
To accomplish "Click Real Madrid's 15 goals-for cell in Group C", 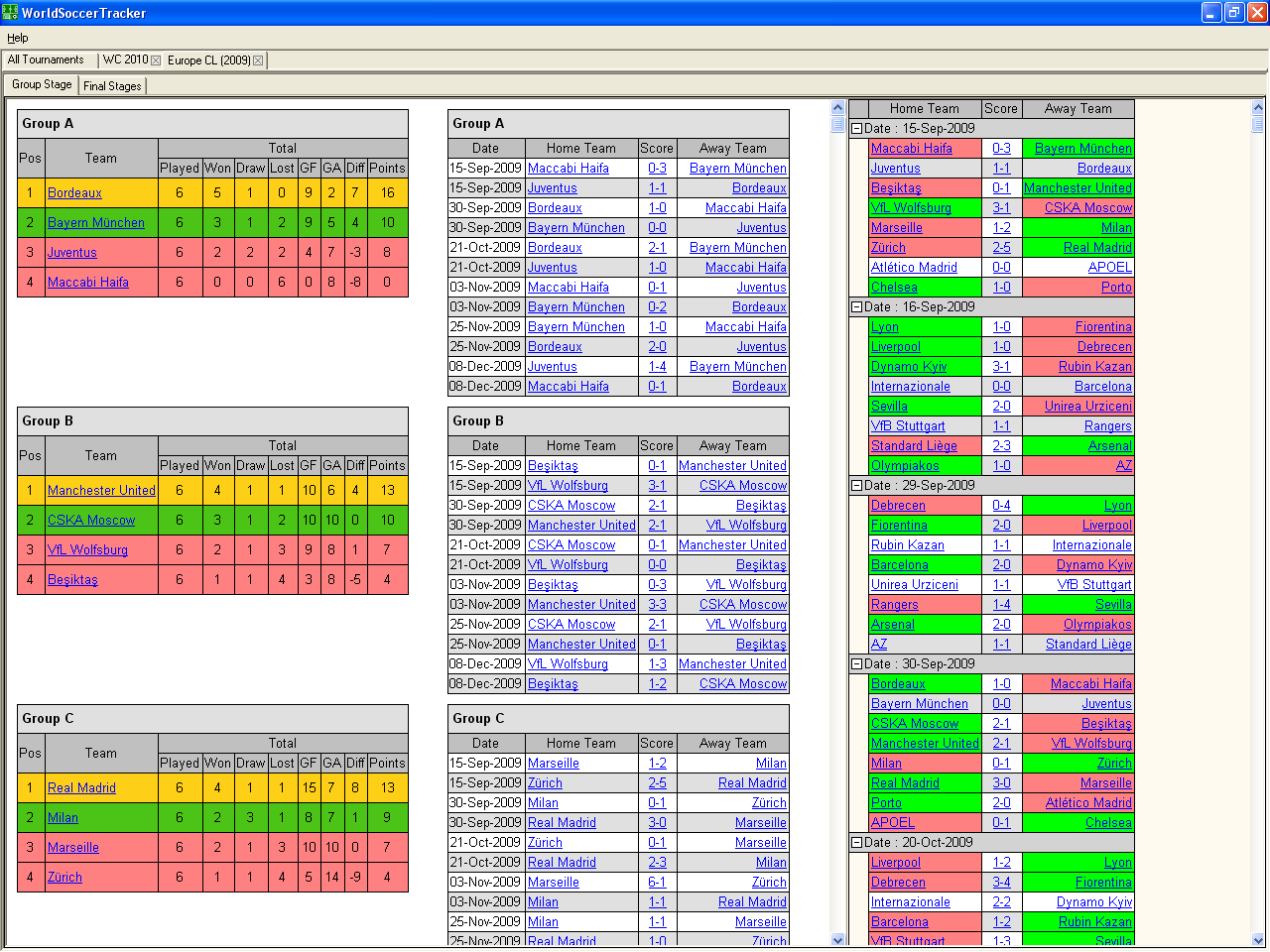I will click(x=310, y=788).
